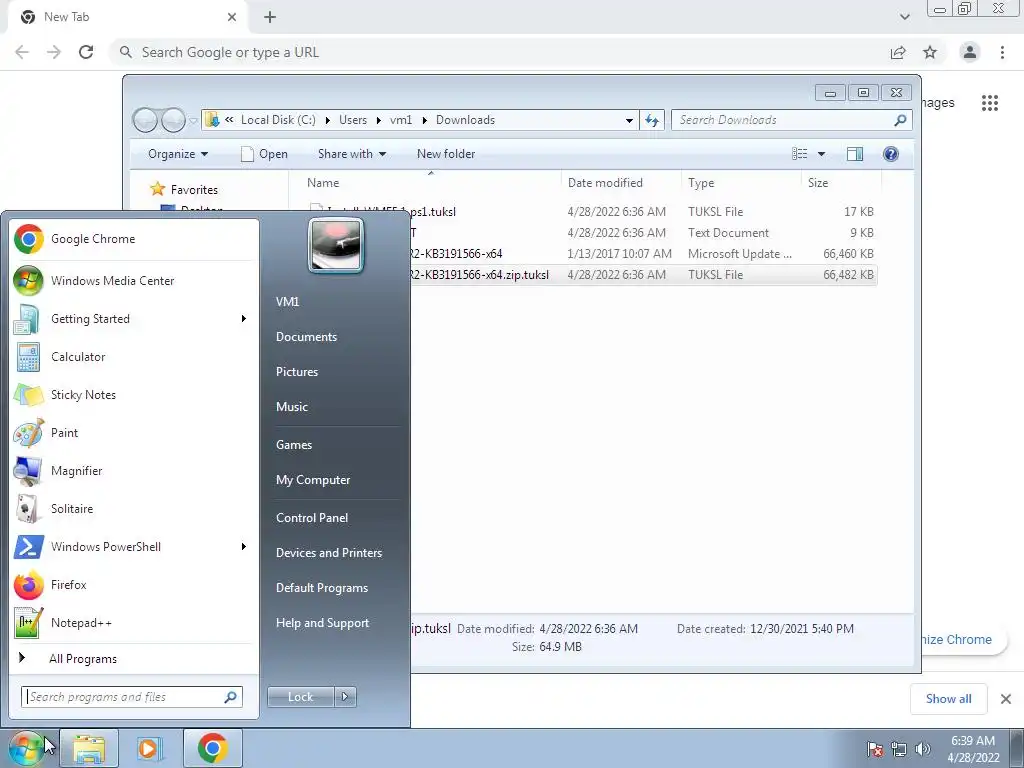Open Windows Explorer taskbar icon
The image size is (1024, 768).
click(89, 748)
